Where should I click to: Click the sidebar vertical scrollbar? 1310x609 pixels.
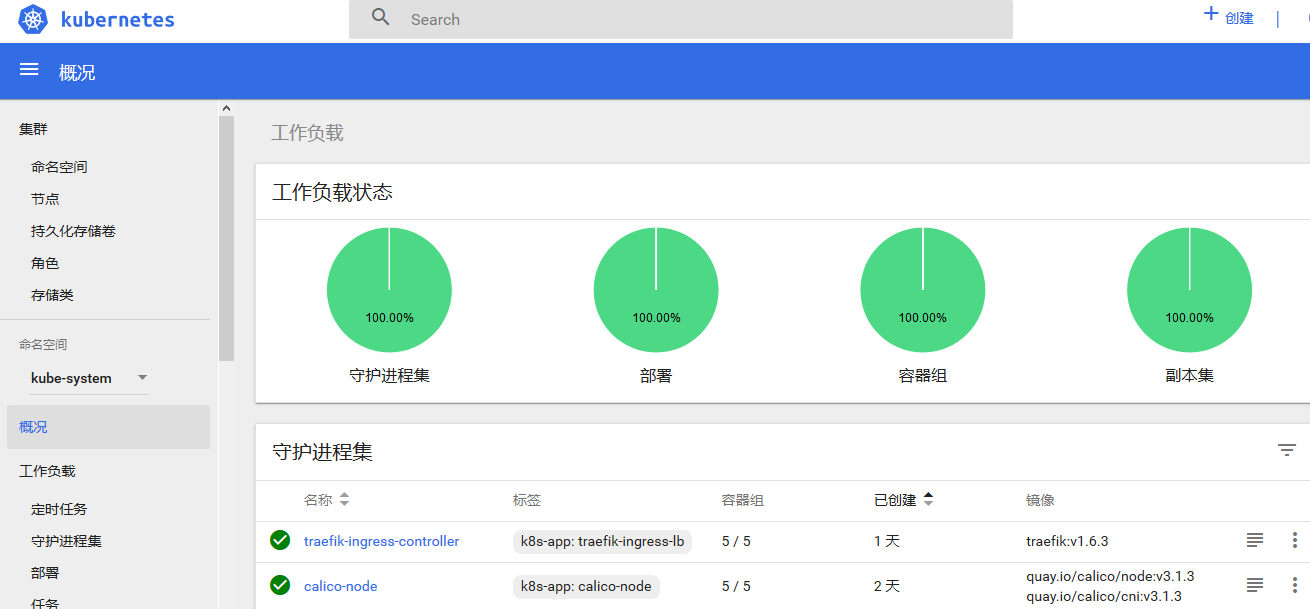click(x=226, y=238)
